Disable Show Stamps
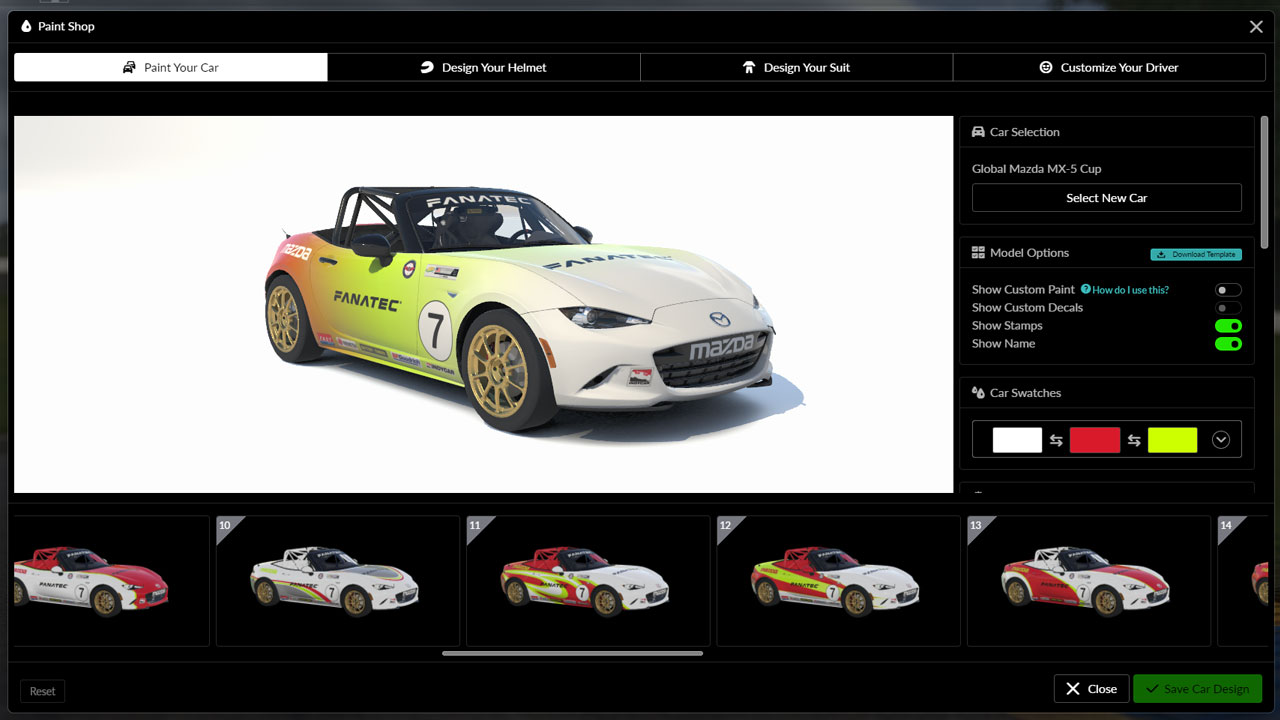The height and width of the screenshot is (720, 1280). [x=1228, y=325]
